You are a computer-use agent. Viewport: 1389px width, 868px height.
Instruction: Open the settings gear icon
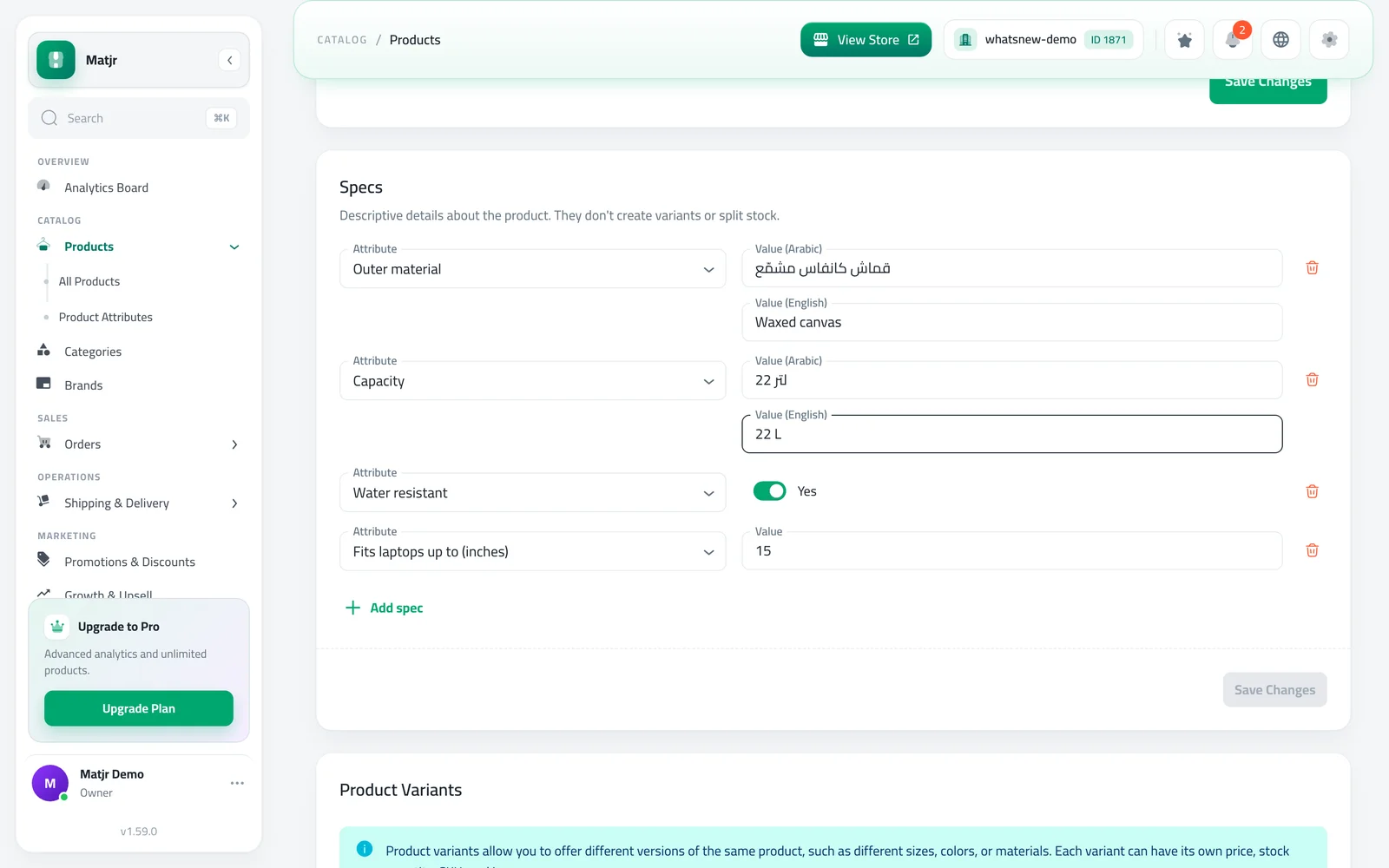(1329, 40)
